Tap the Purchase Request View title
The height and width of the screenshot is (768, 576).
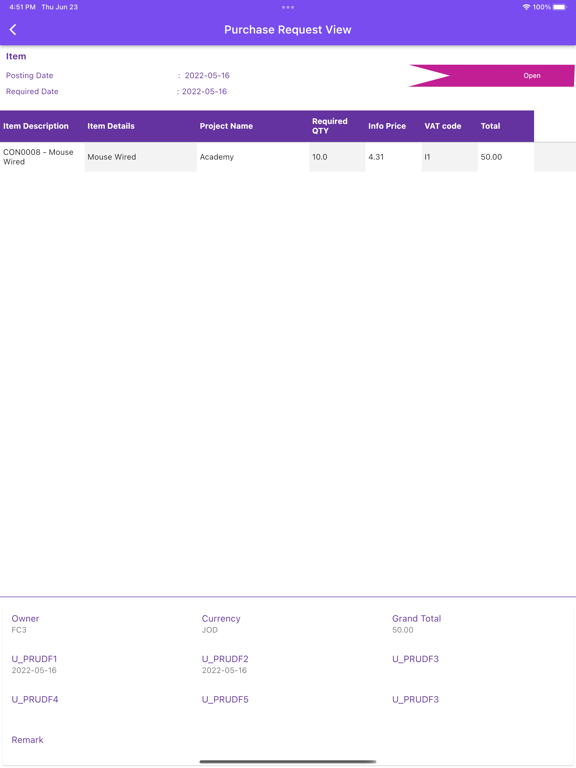[288, 30]
